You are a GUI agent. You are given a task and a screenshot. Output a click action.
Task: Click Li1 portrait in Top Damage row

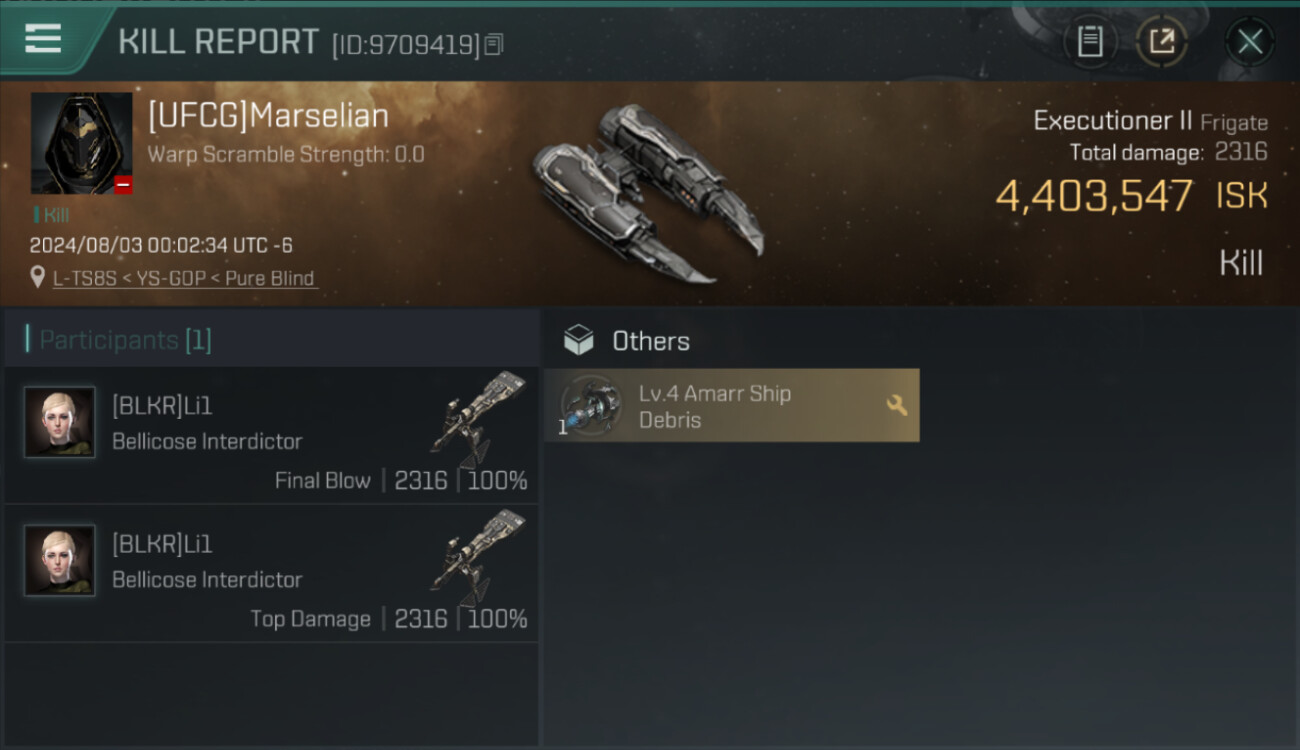pos(60,560)
